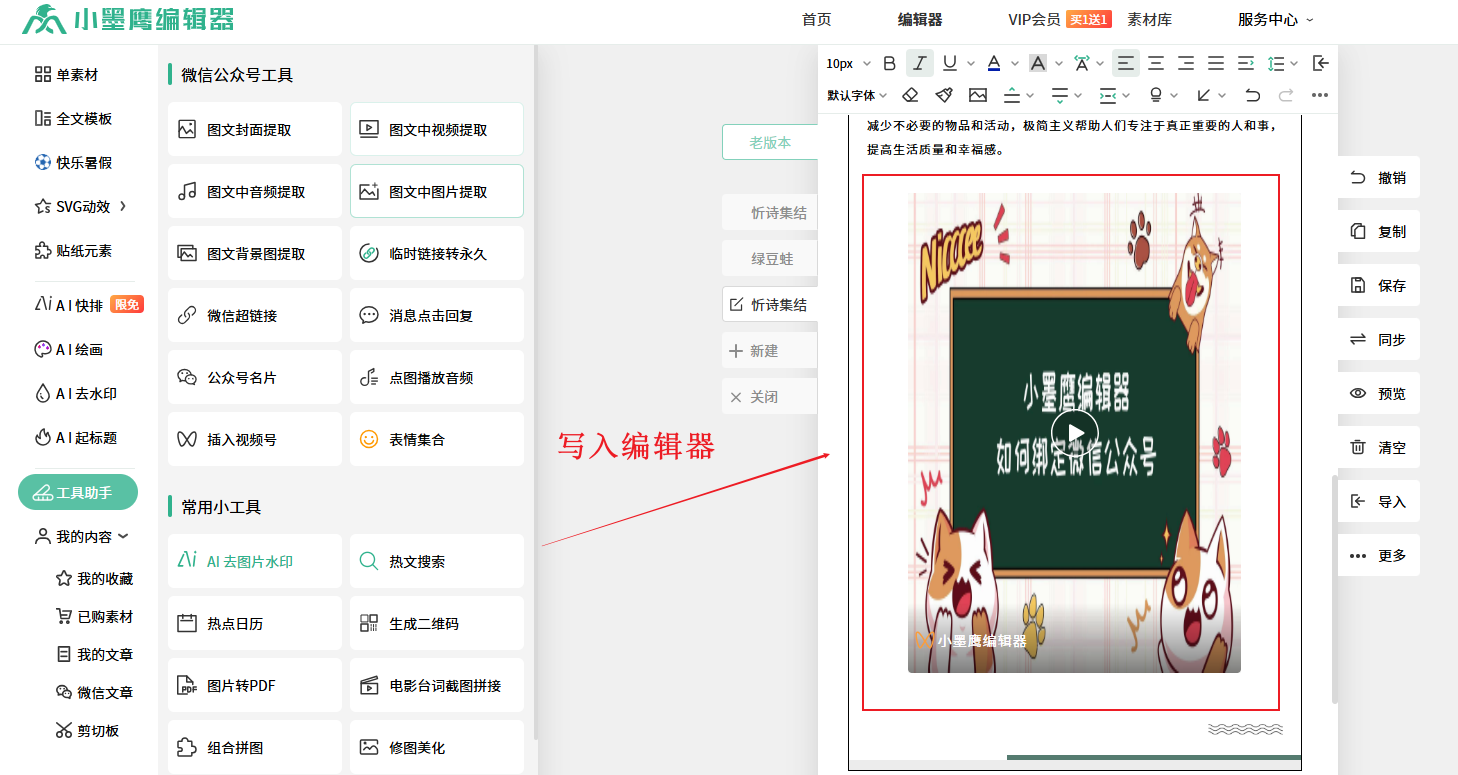This screenshot has width=1458, height=775.
Task: Open AI去水印 in sidebar
Action: (75, 393)
